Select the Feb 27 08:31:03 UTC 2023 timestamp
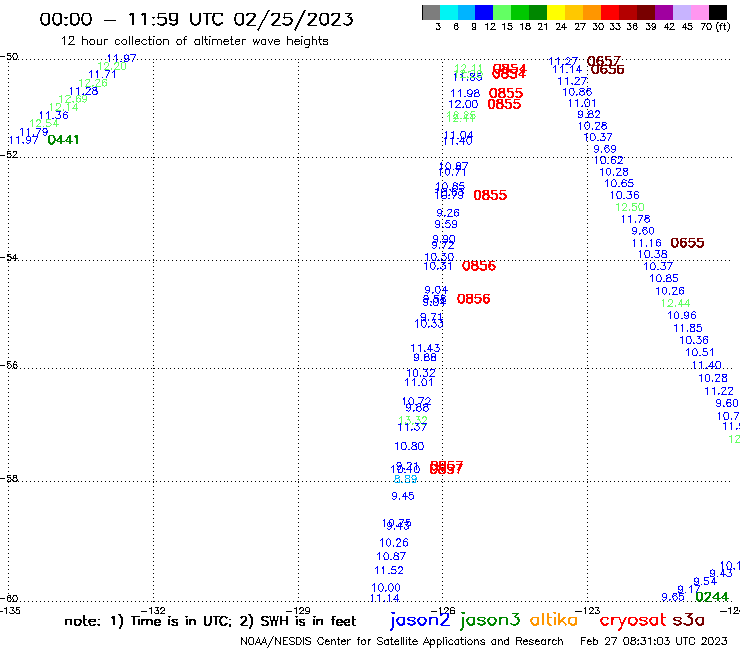 coord(654,641)
